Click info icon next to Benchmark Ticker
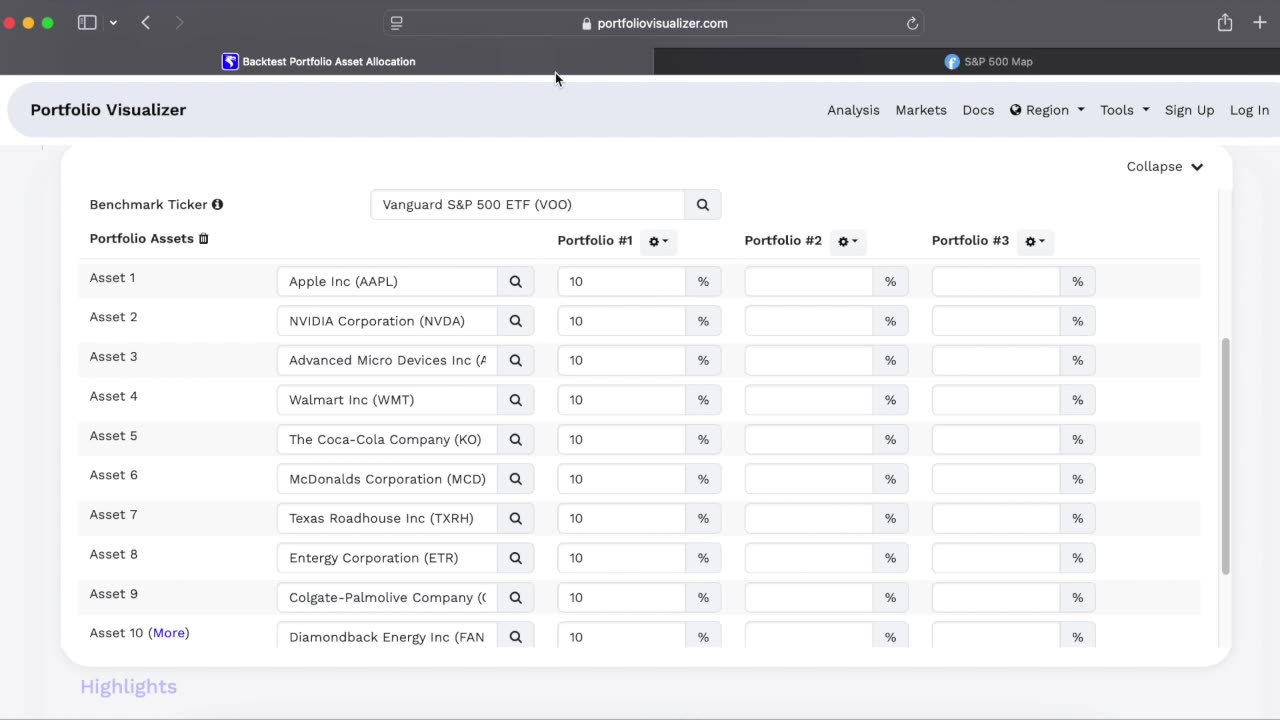The height and width of the screenshot is (720, 1280). [217, 204]
